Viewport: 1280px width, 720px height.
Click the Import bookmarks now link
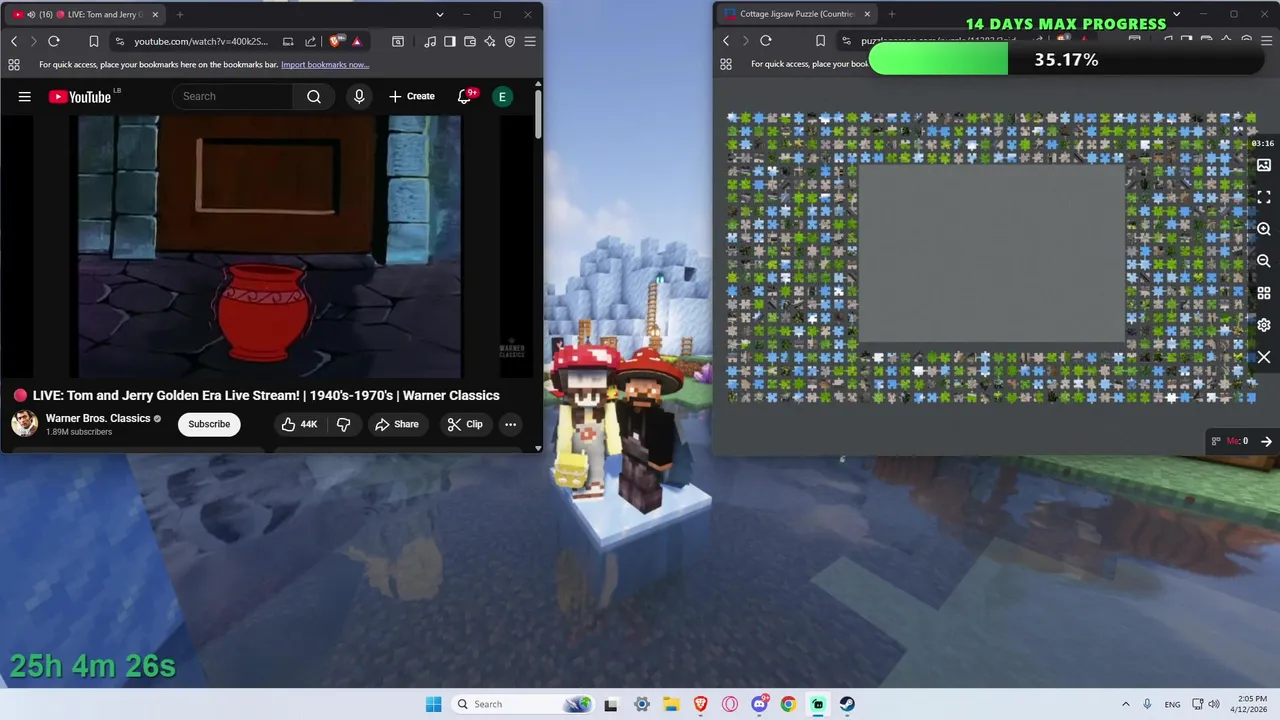pyautogui.click(x=325, y=64)
